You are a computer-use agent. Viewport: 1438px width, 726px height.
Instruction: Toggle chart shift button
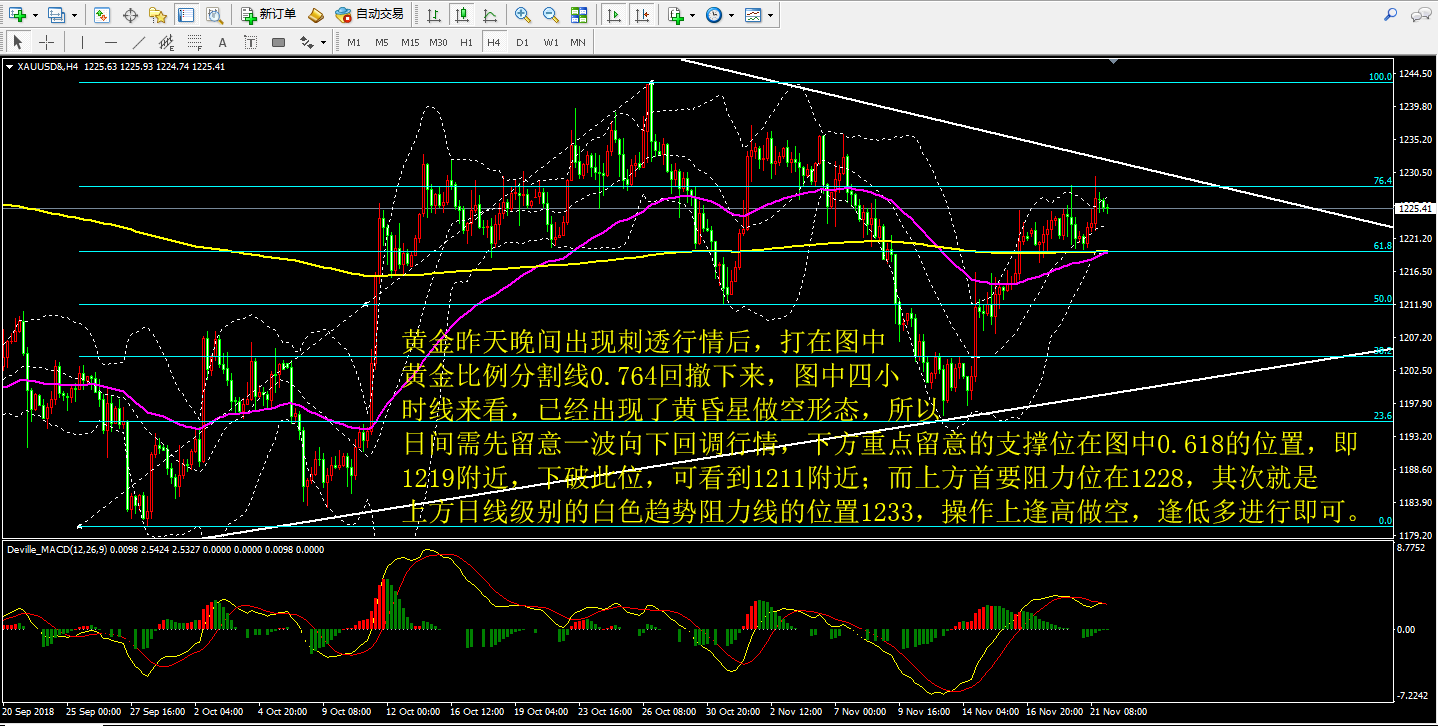641,15
